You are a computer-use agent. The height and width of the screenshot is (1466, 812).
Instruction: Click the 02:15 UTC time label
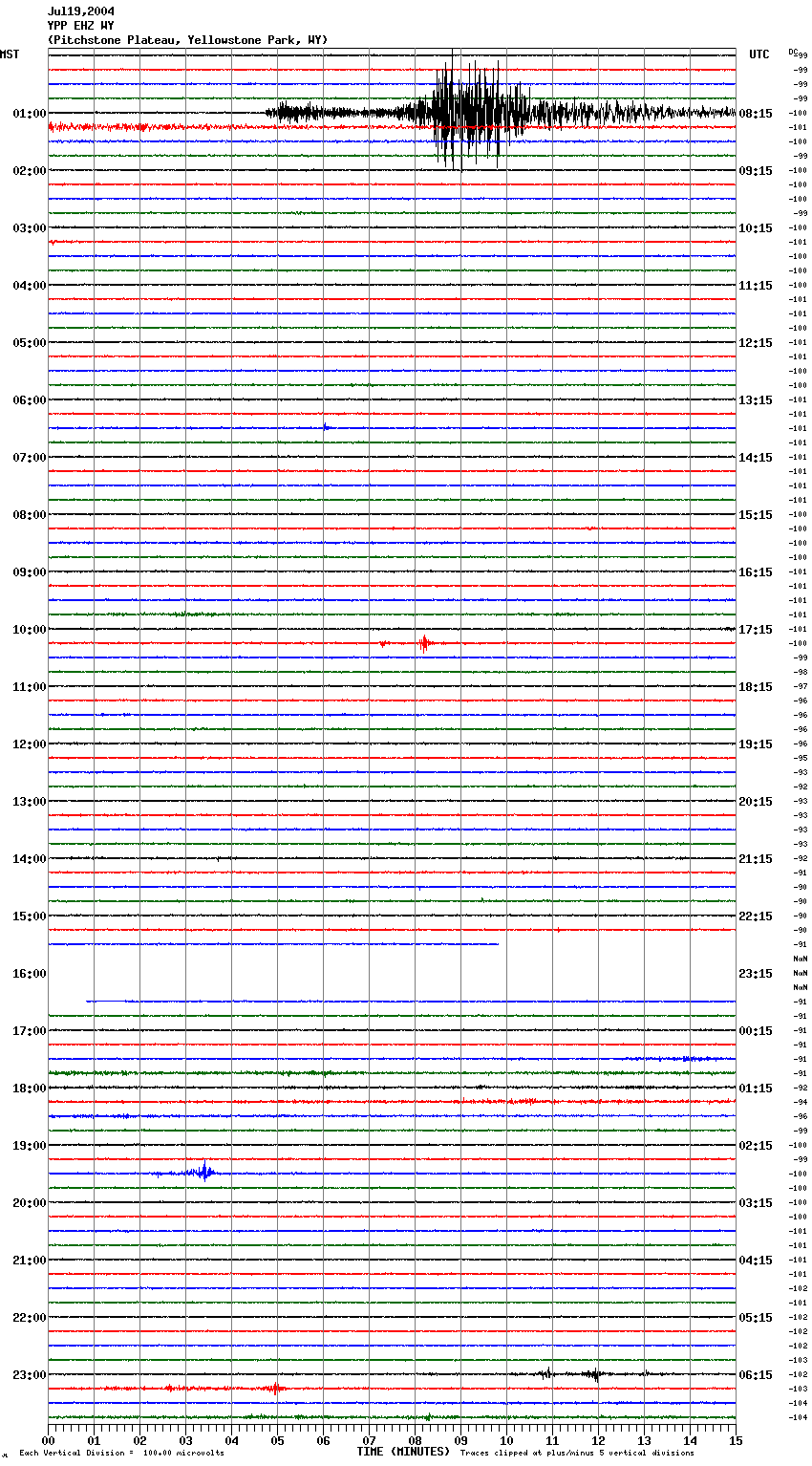[756, 1146]
